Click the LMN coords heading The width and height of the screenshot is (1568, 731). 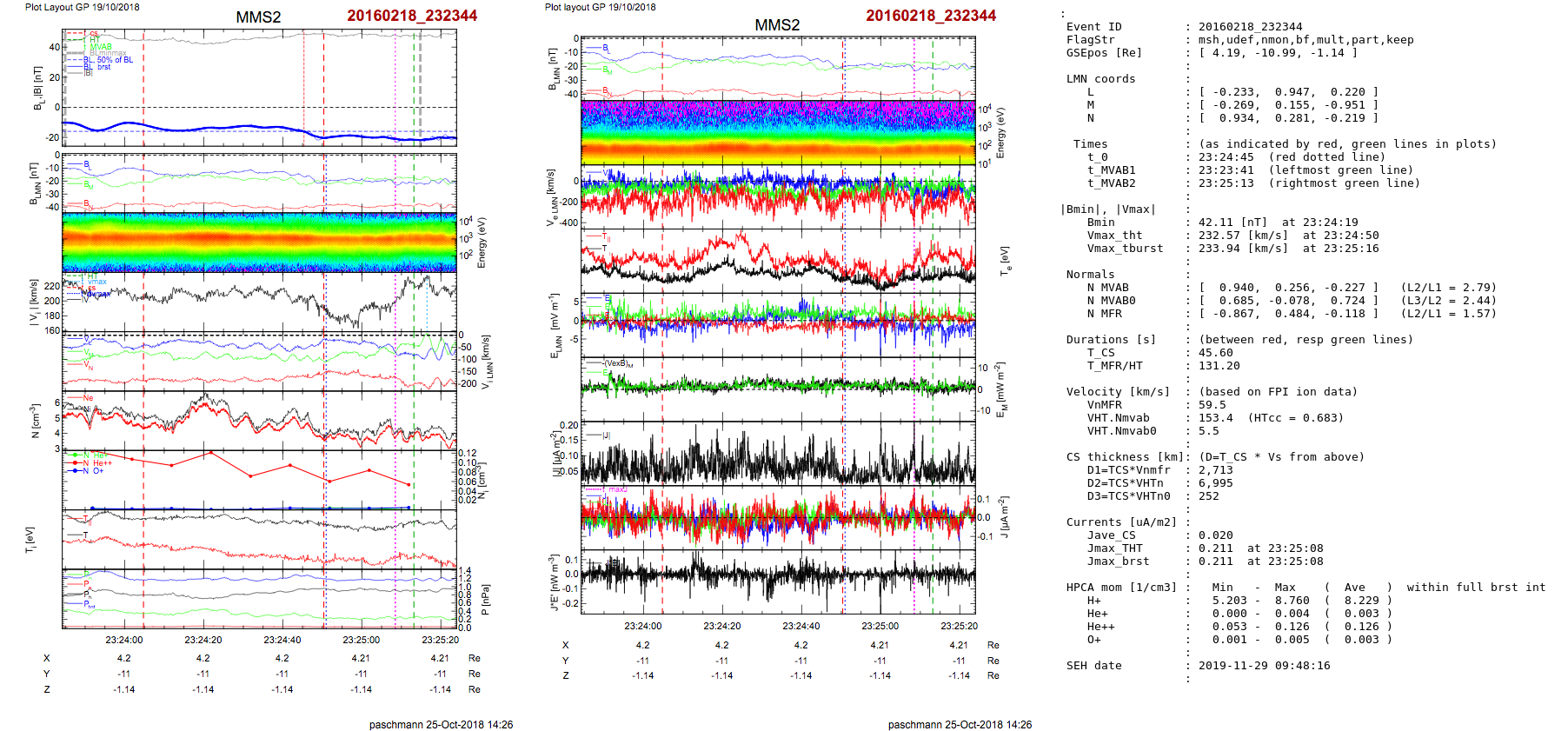(1100, 79)
